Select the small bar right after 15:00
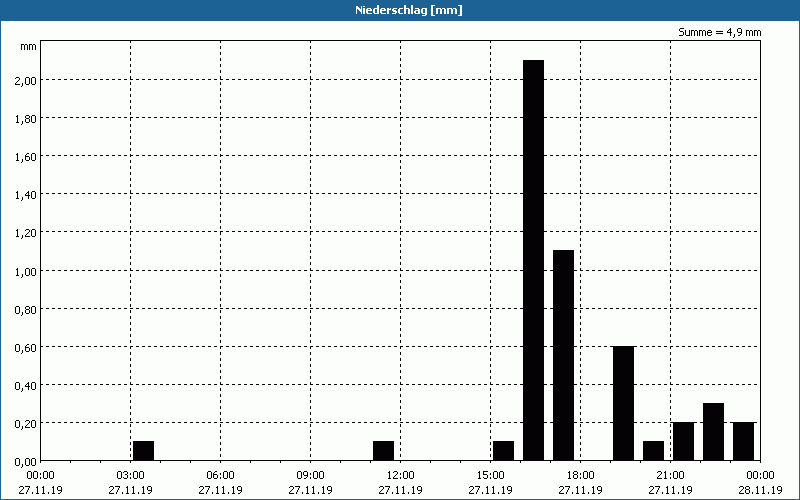Screen dimensions: 800x500 (504, 451)
